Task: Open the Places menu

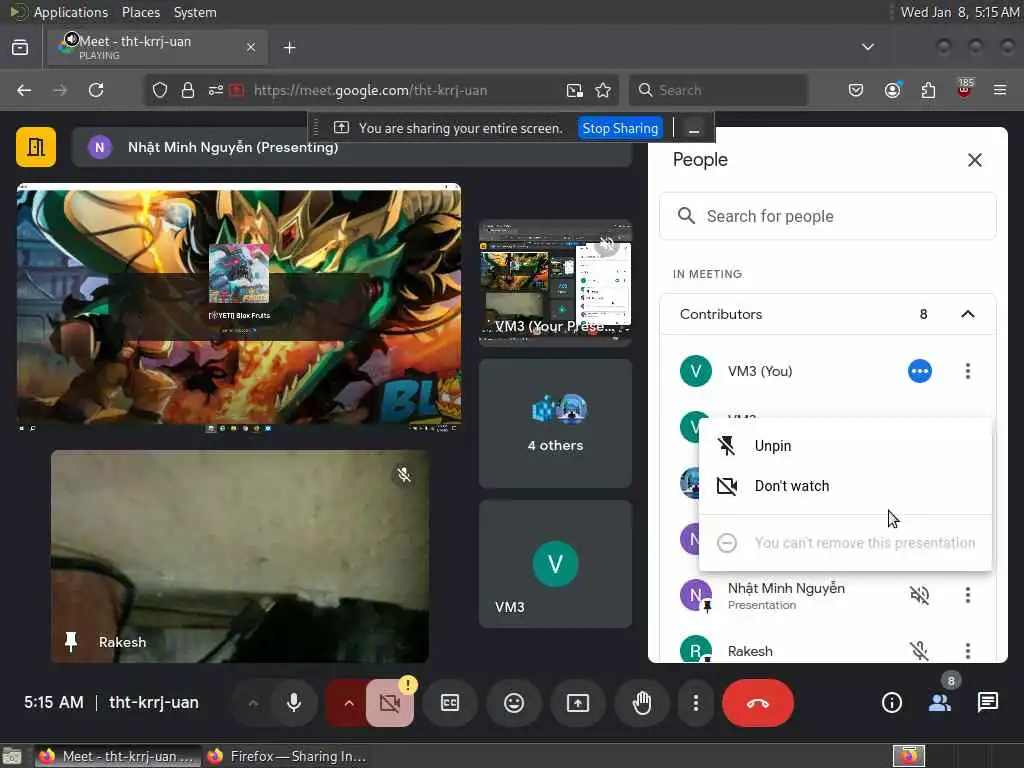Action: tap(140, 12)
